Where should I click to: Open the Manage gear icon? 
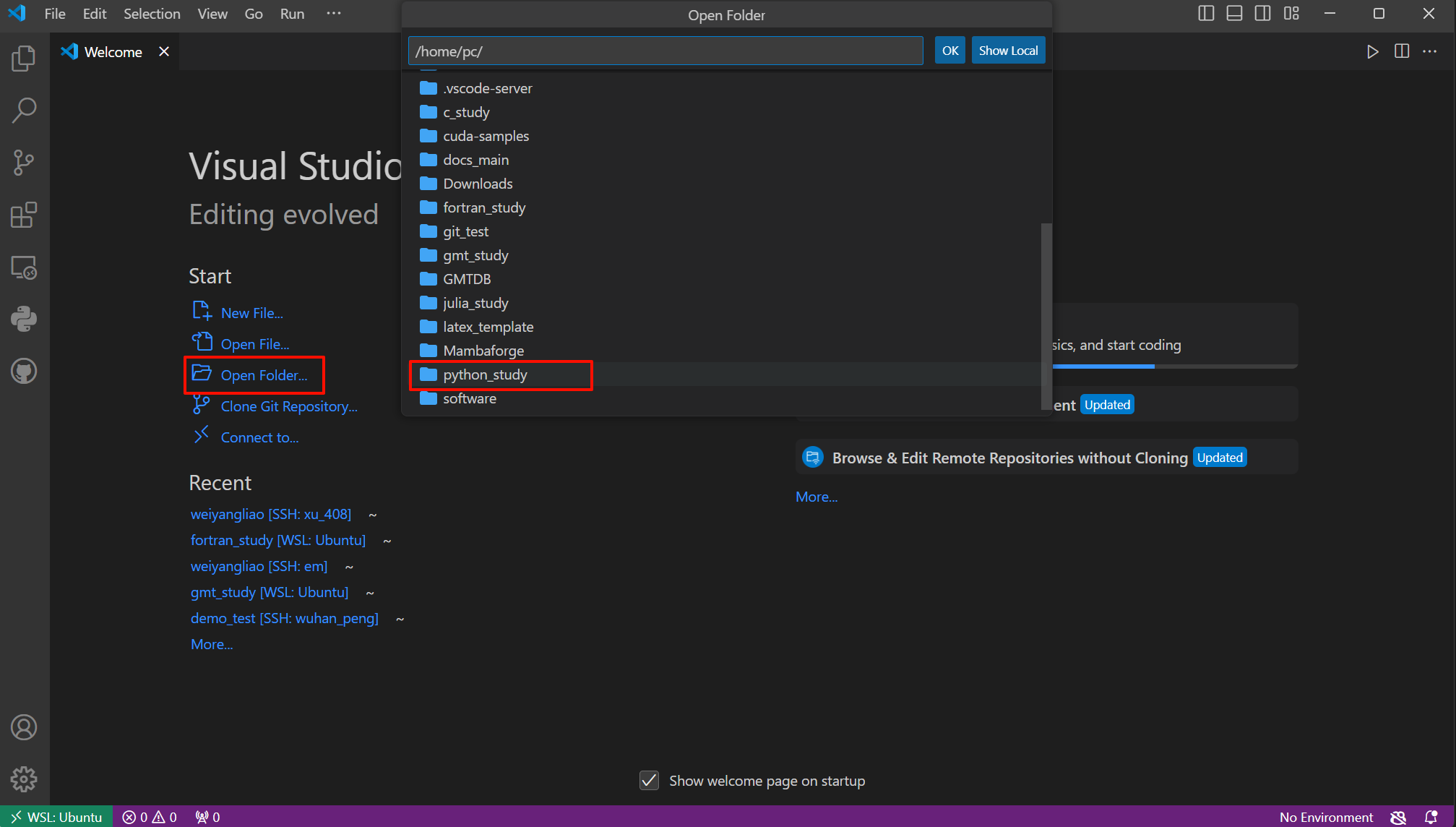tap(24, 779)
